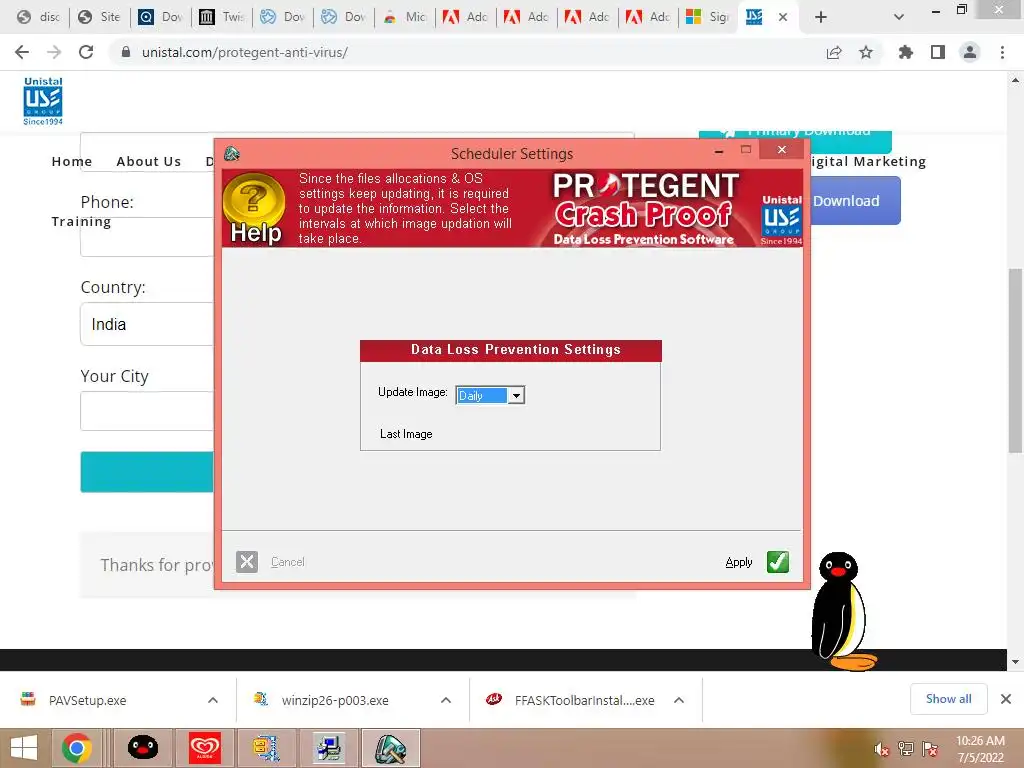Click the grey Cancel X icon
Image resolution: width=1024 pixels, height=768 pixels.
pyautogui.click(x=247, y=562)
